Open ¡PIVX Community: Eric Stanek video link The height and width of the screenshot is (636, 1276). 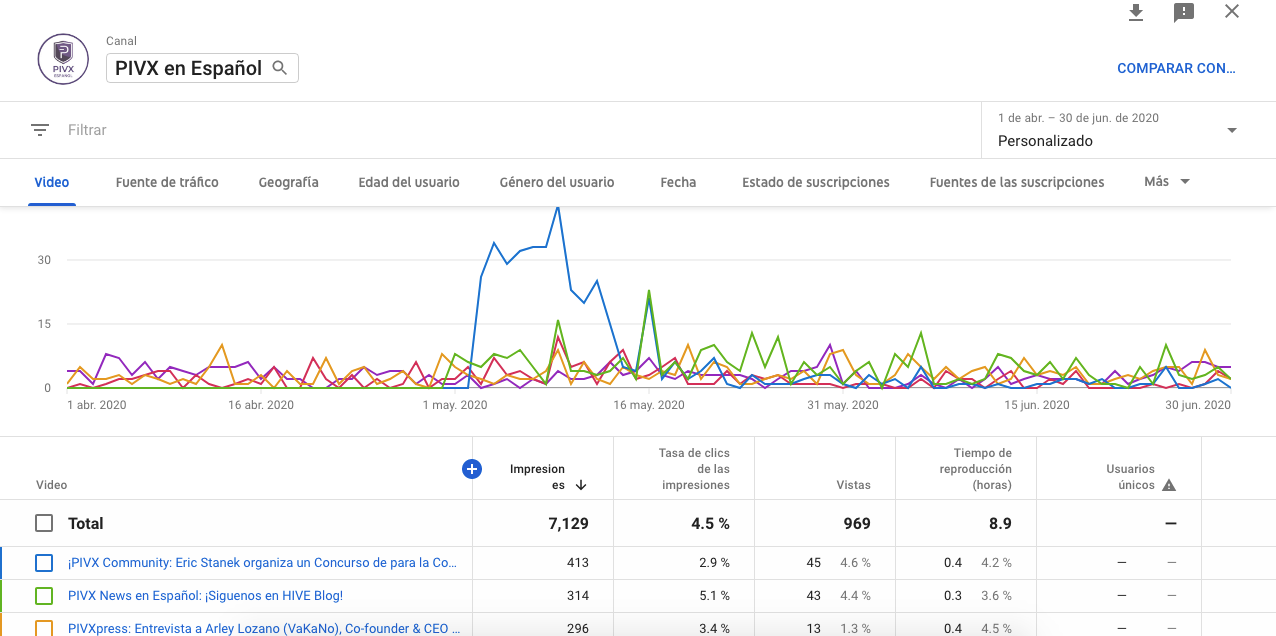click(x=263, y=563)
